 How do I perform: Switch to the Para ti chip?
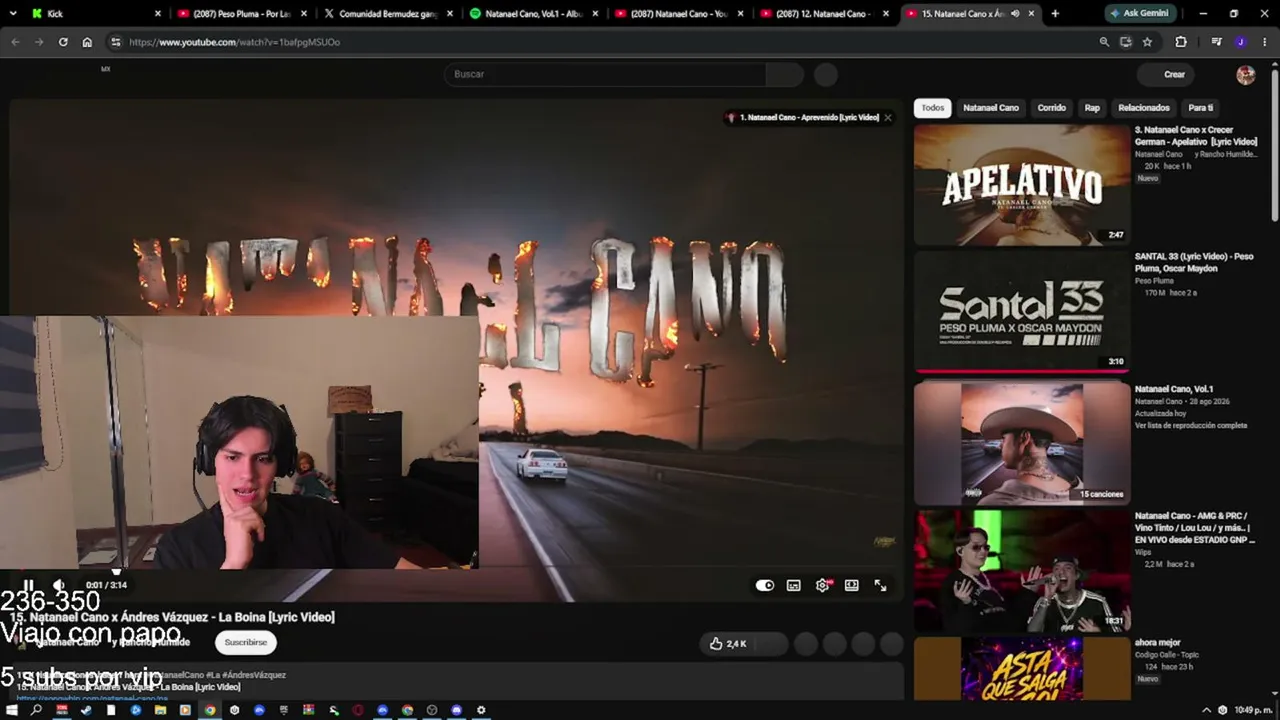(x=1201, y=108)
